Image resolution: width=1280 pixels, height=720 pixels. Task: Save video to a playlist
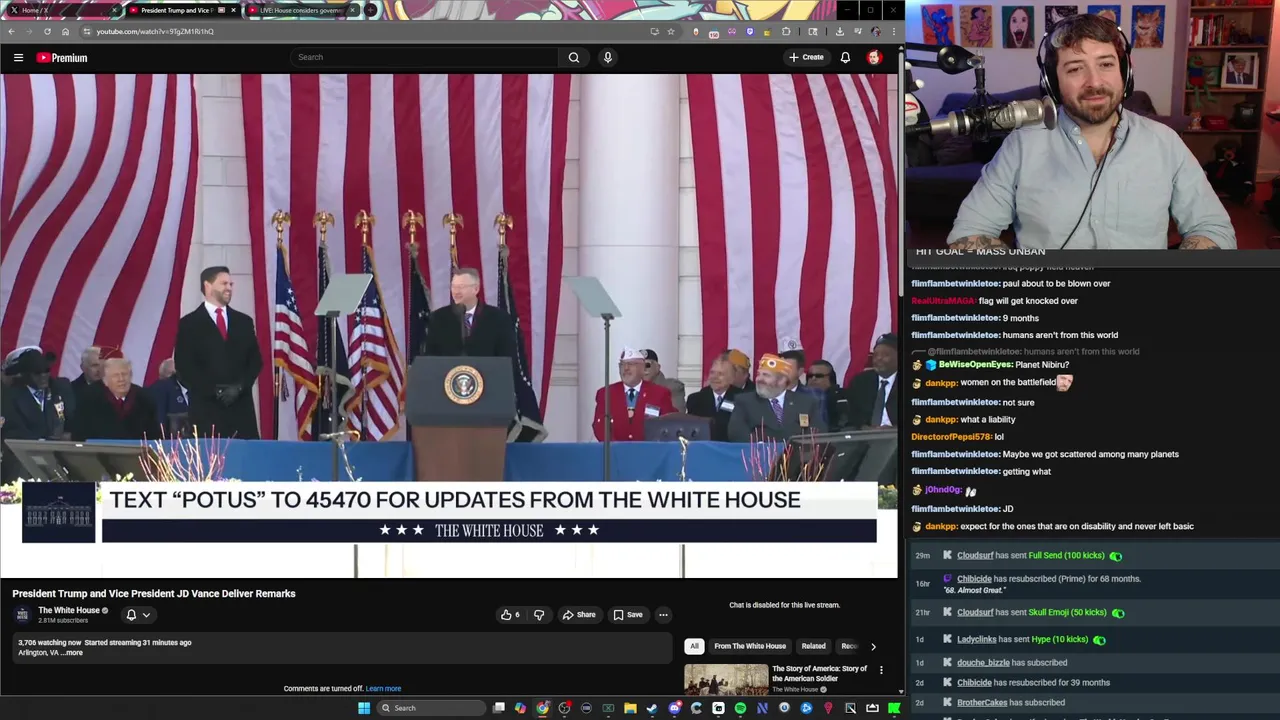pos(628,615)
